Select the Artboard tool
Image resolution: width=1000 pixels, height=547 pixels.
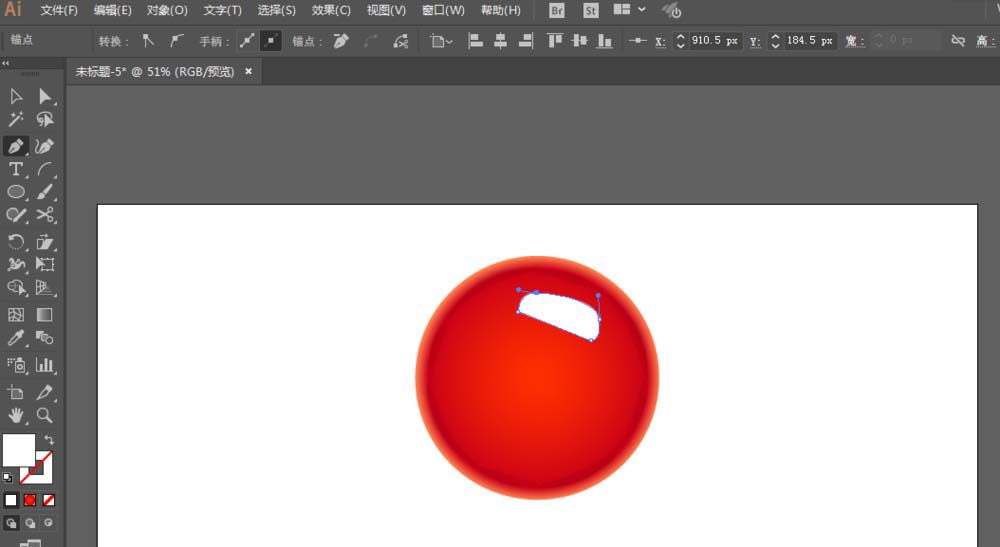click(16, 392)
